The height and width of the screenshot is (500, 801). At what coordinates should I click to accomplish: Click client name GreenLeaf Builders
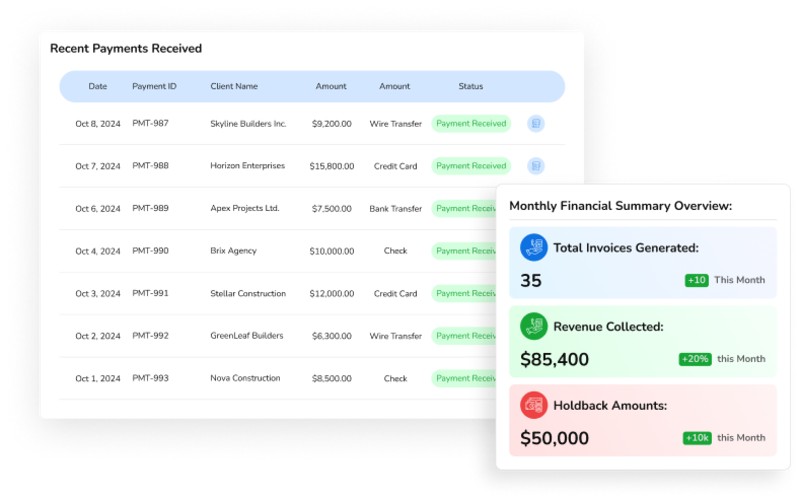(x=247, y=336)
